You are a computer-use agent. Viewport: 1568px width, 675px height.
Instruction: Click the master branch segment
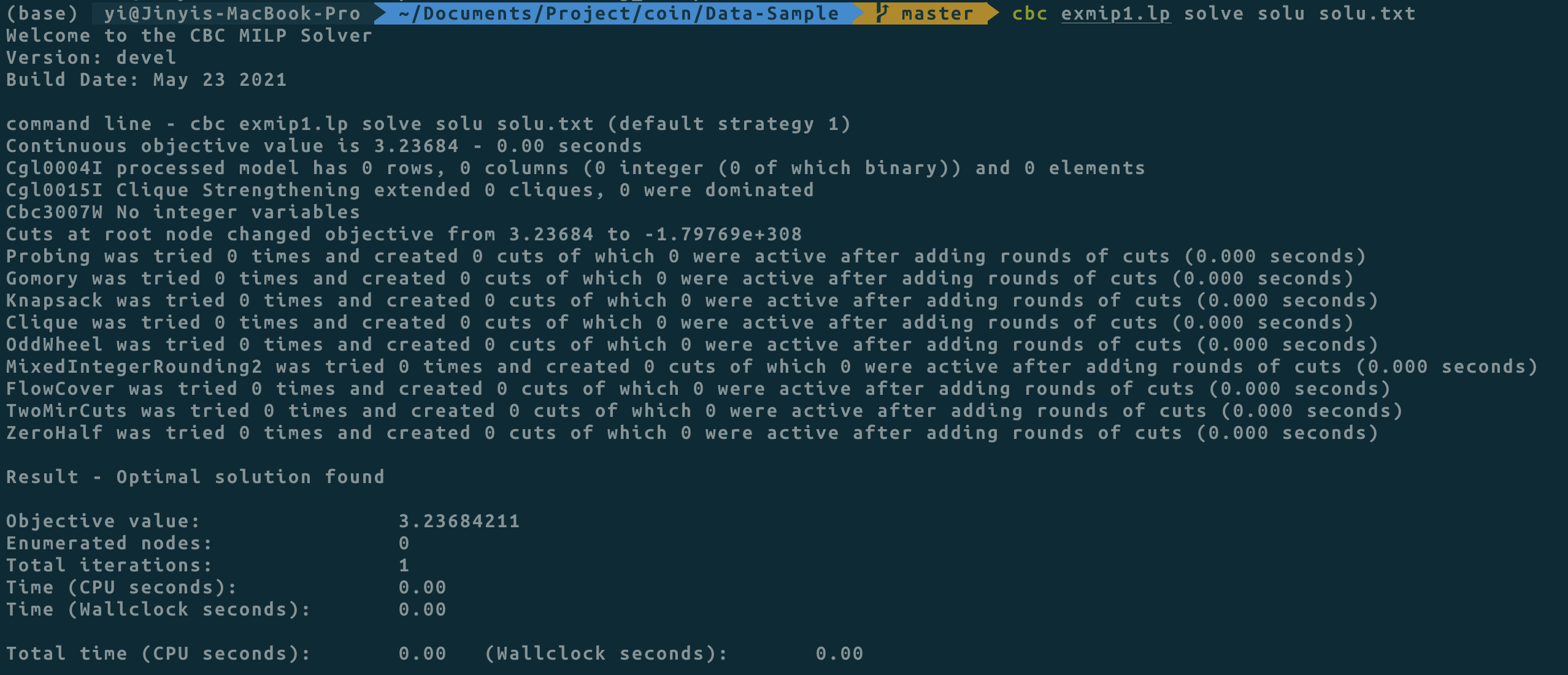(936, 13)
